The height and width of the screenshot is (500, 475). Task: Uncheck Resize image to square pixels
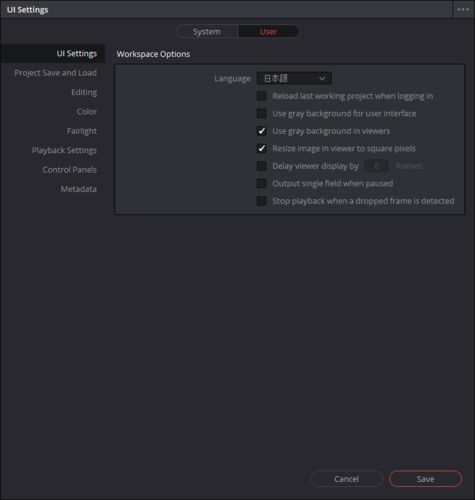point(262,148)
